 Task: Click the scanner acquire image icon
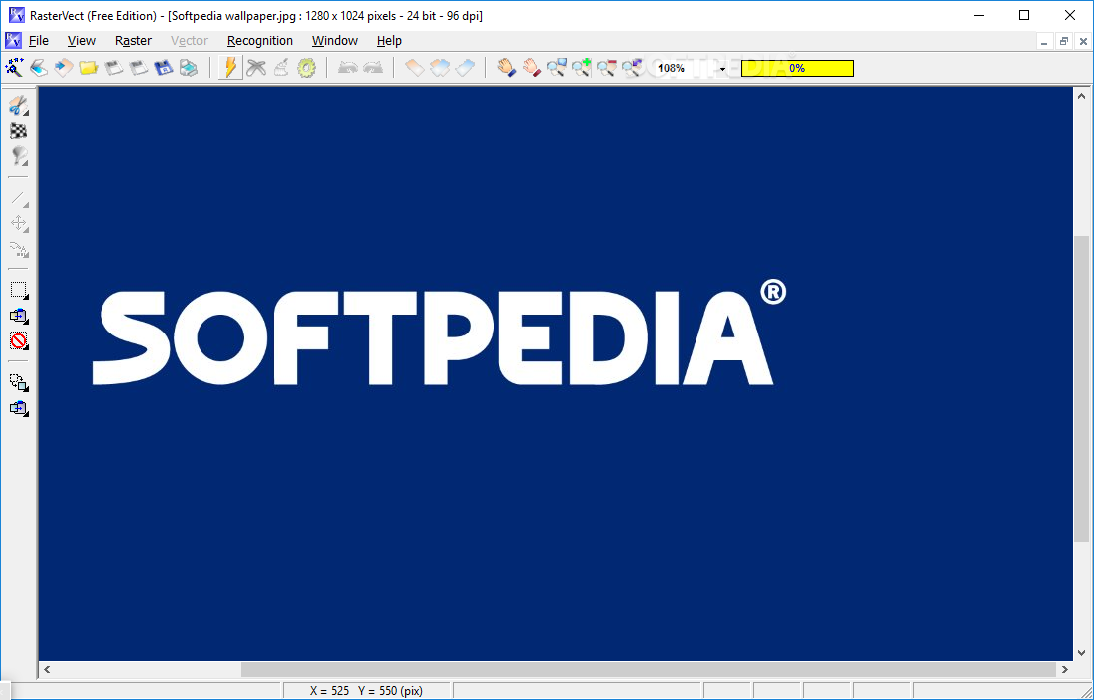coord(39,68)
